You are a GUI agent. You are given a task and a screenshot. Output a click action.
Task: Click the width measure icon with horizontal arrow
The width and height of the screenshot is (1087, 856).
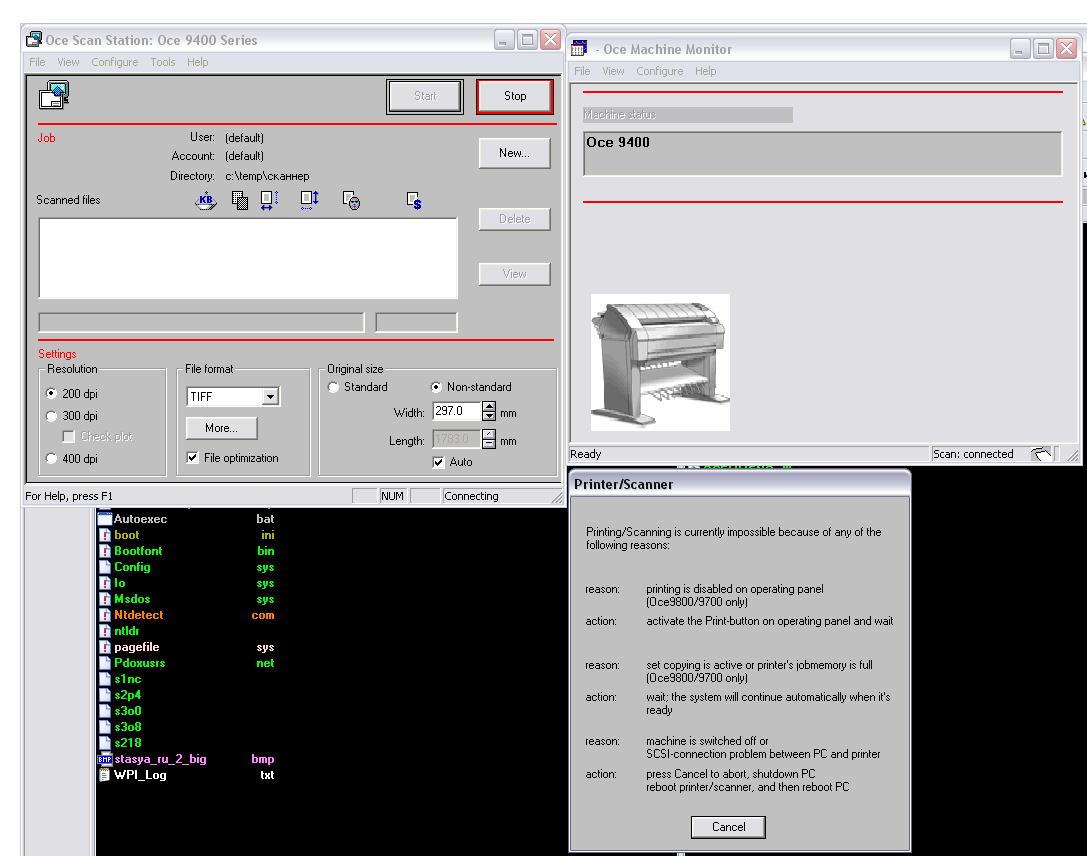269,201
